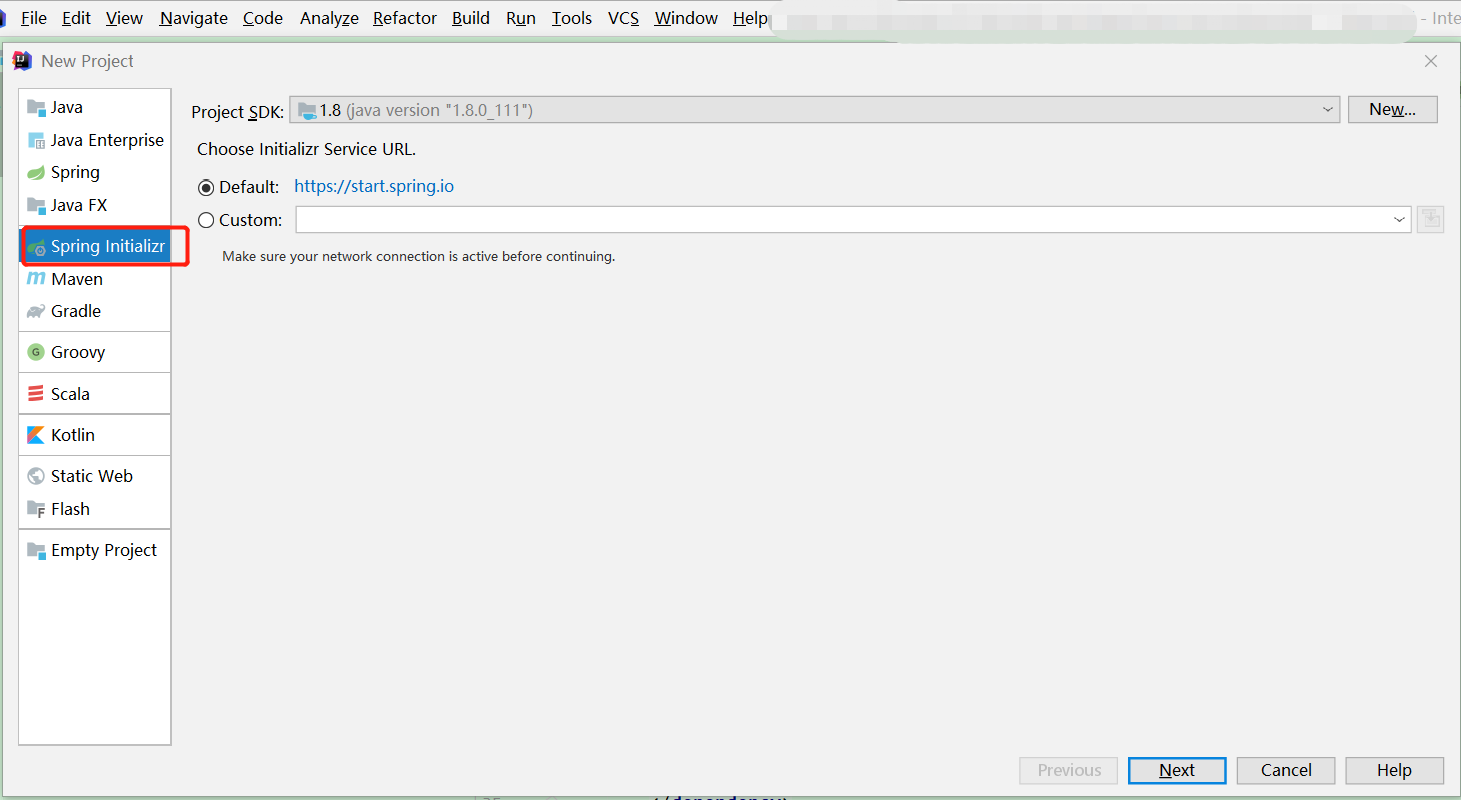Open the Tools menu
Screen dimensions: 1461x800
pyautogui.click(x=572, y=18)
